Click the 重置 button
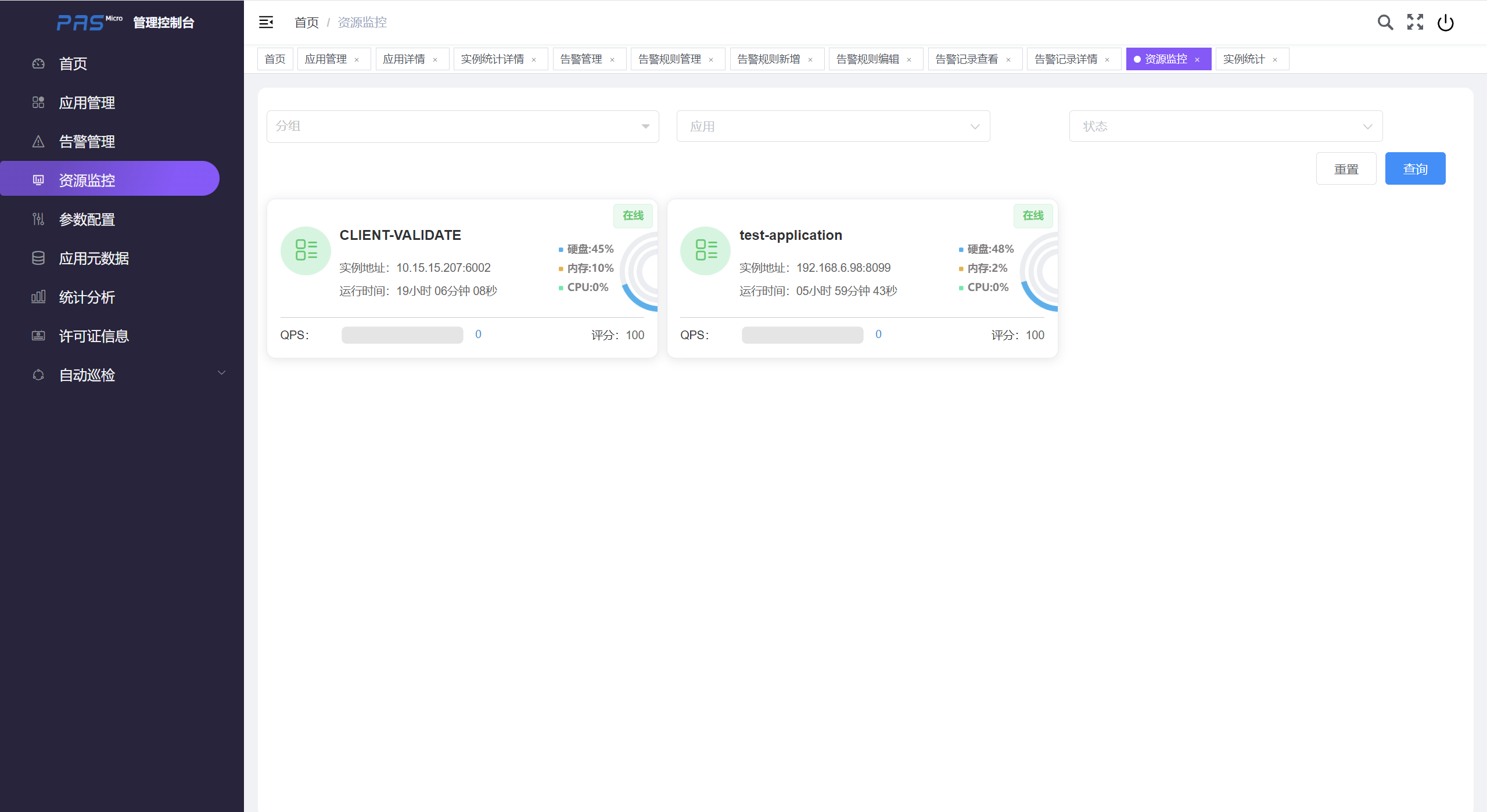Viewport: 1487px width, 812px height. click(1346, 168)
